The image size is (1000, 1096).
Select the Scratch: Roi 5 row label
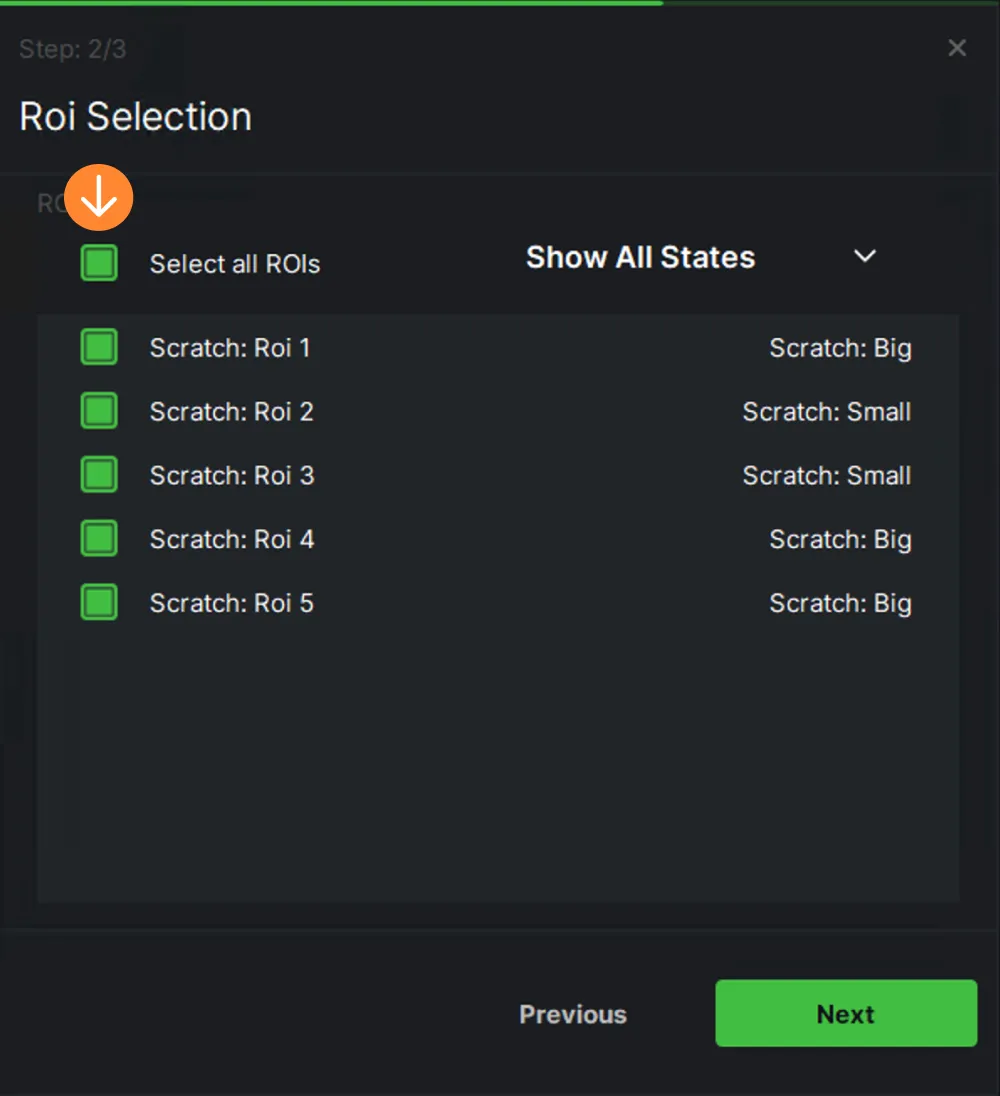[232, 603]
